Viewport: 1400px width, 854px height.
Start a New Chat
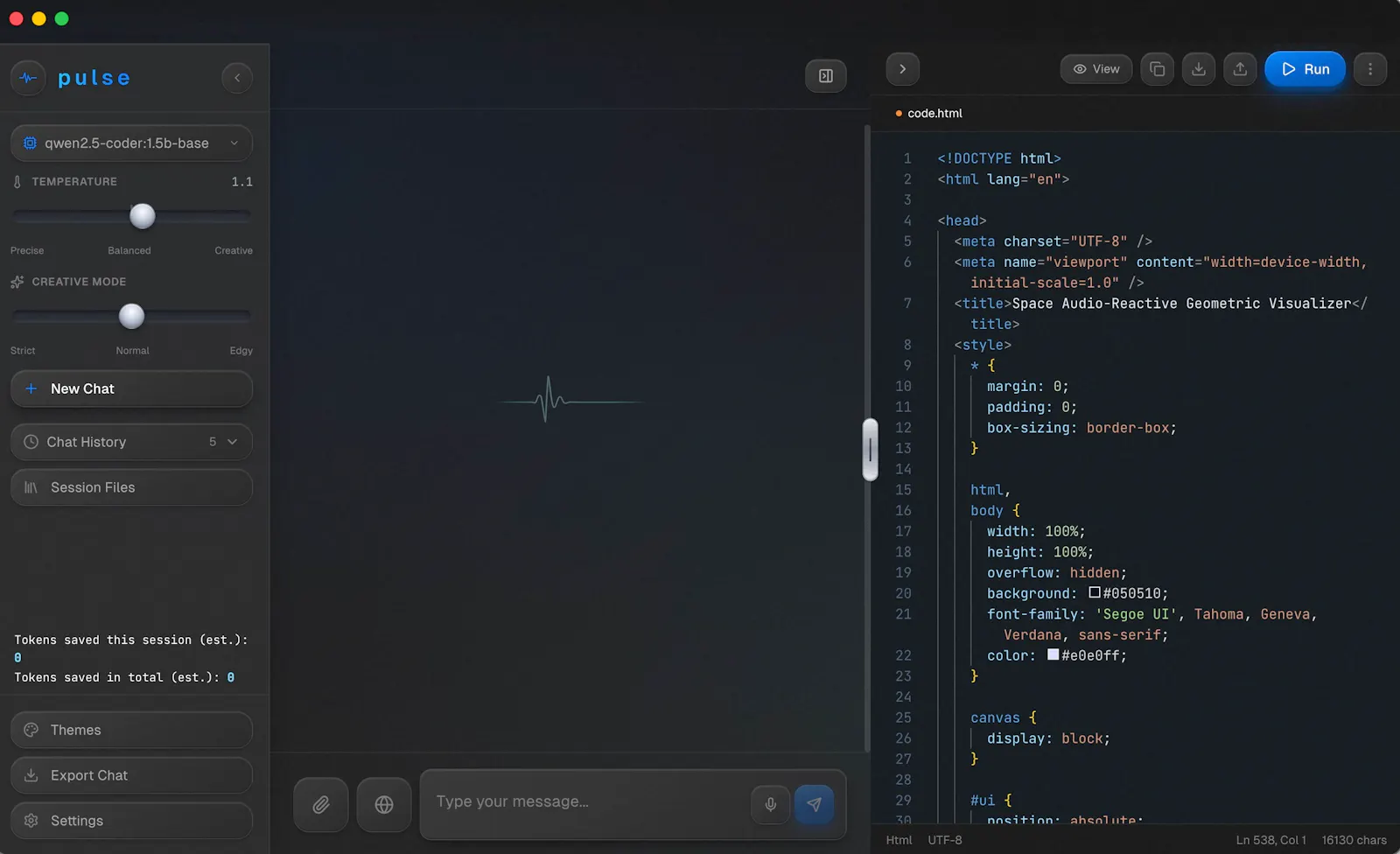tap(131, 388)
